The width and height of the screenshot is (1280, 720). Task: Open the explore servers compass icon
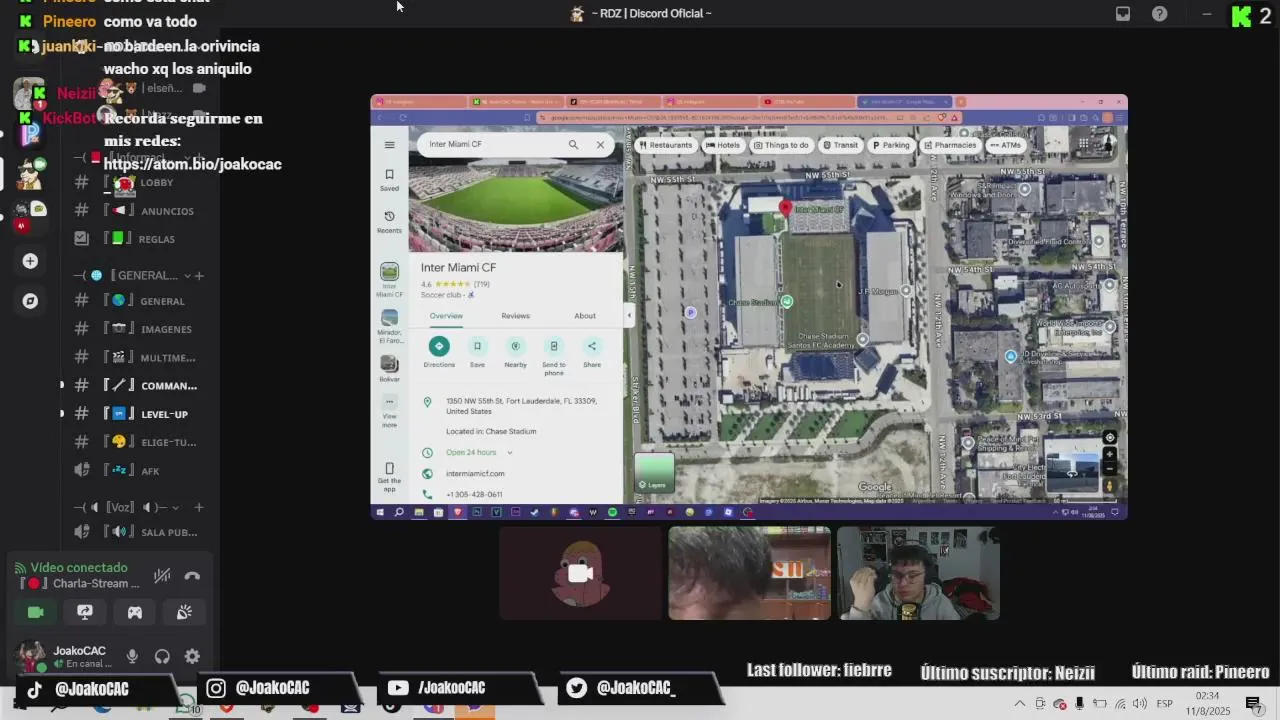30,300
